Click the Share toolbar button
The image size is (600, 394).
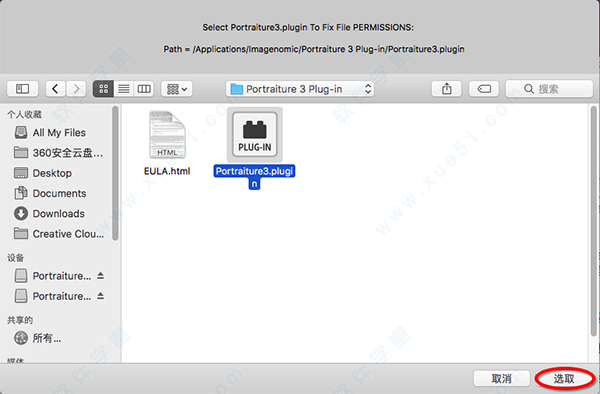pos(447,89)
